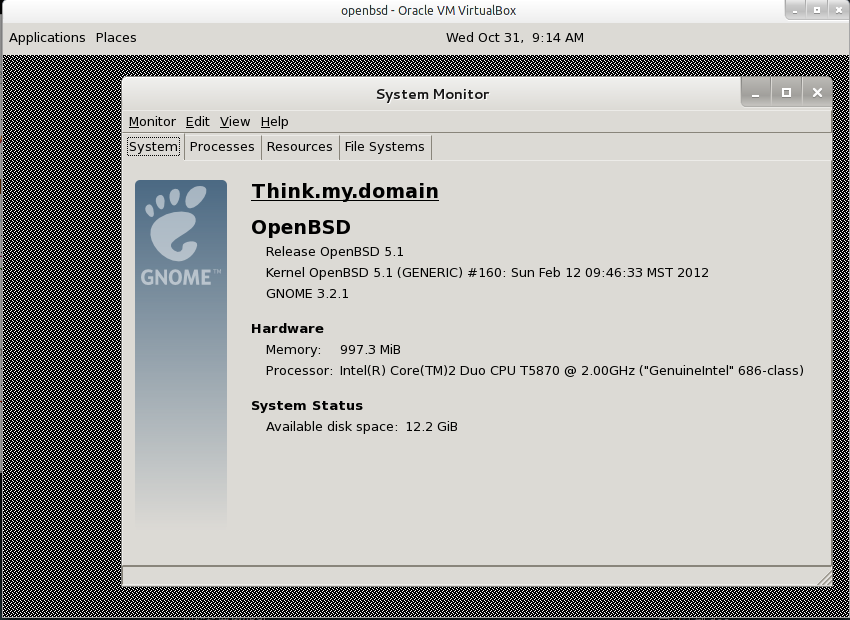
Task: Select the Intel Core2 Duo processor text
Action: 571,371
